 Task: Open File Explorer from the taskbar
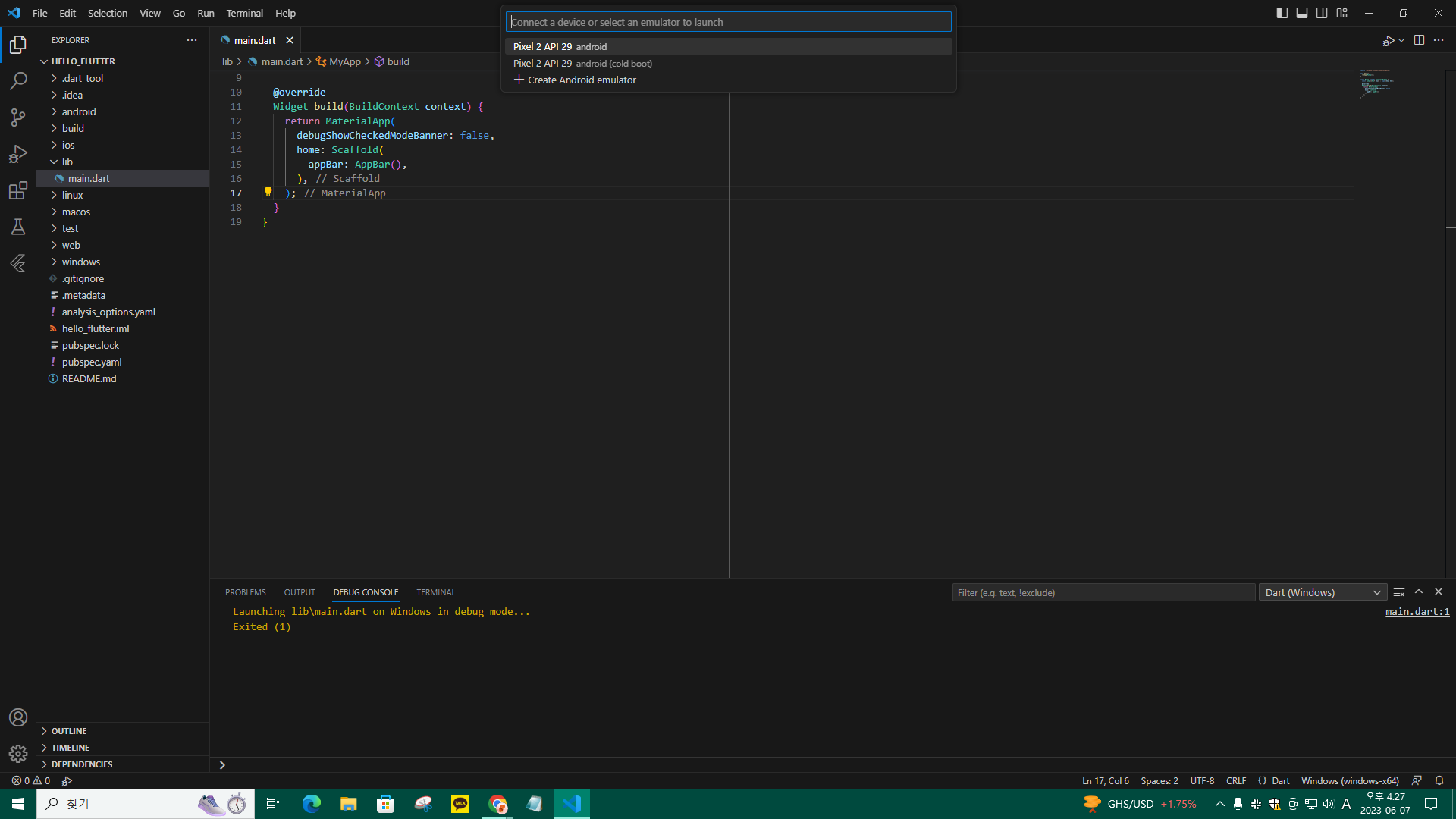[348, 804]
